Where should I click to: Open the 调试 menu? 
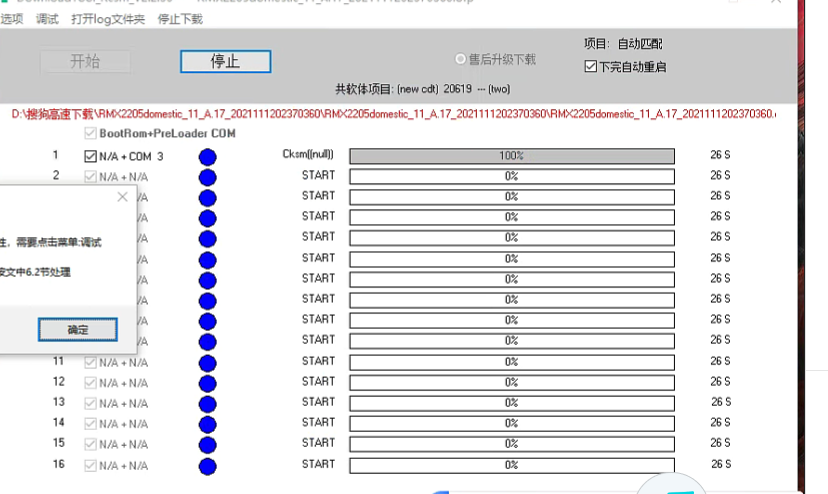(x=47, y=20)
